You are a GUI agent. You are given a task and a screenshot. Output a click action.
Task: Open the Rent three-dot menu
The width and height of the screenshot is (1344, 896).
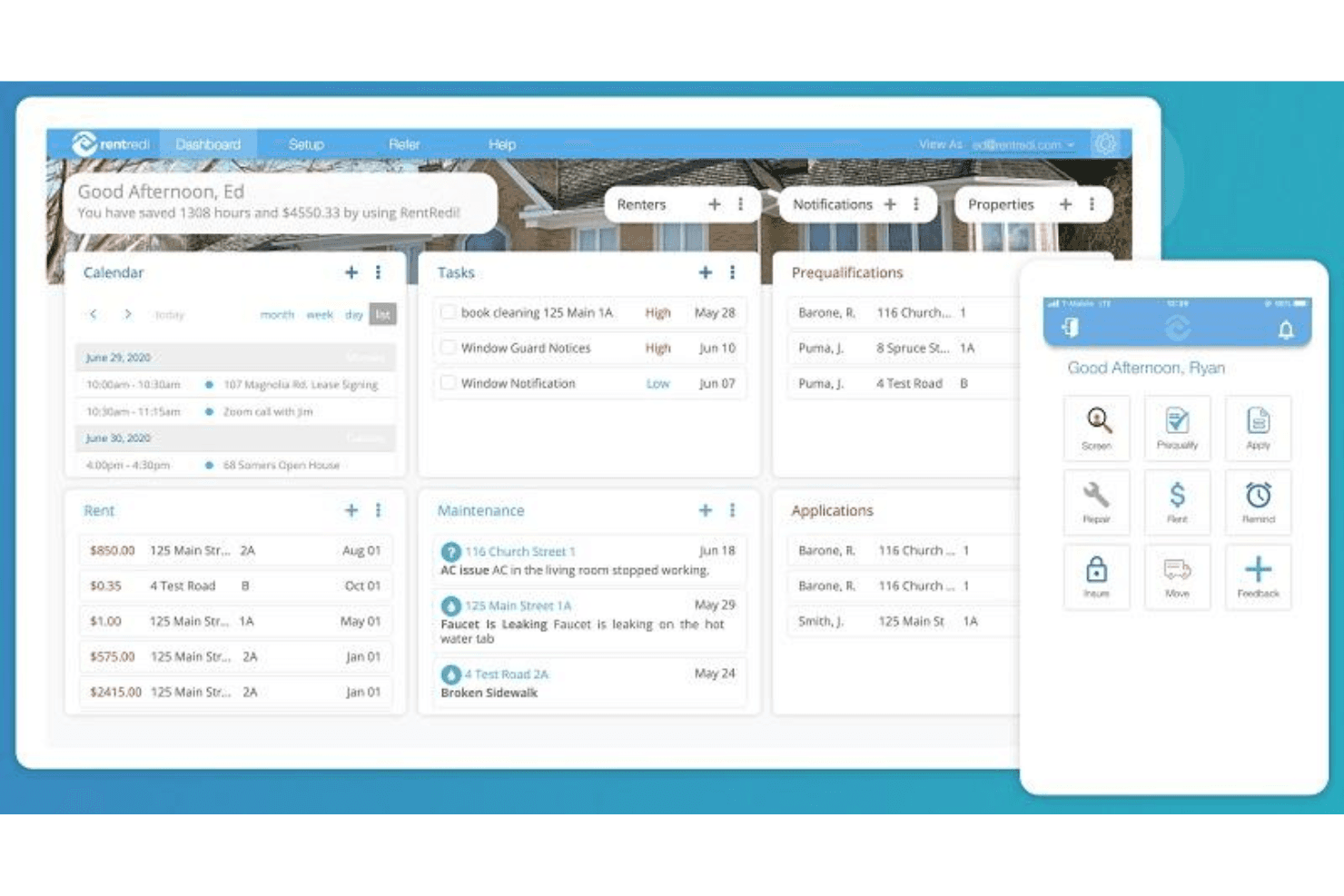(x=379, y=510)
